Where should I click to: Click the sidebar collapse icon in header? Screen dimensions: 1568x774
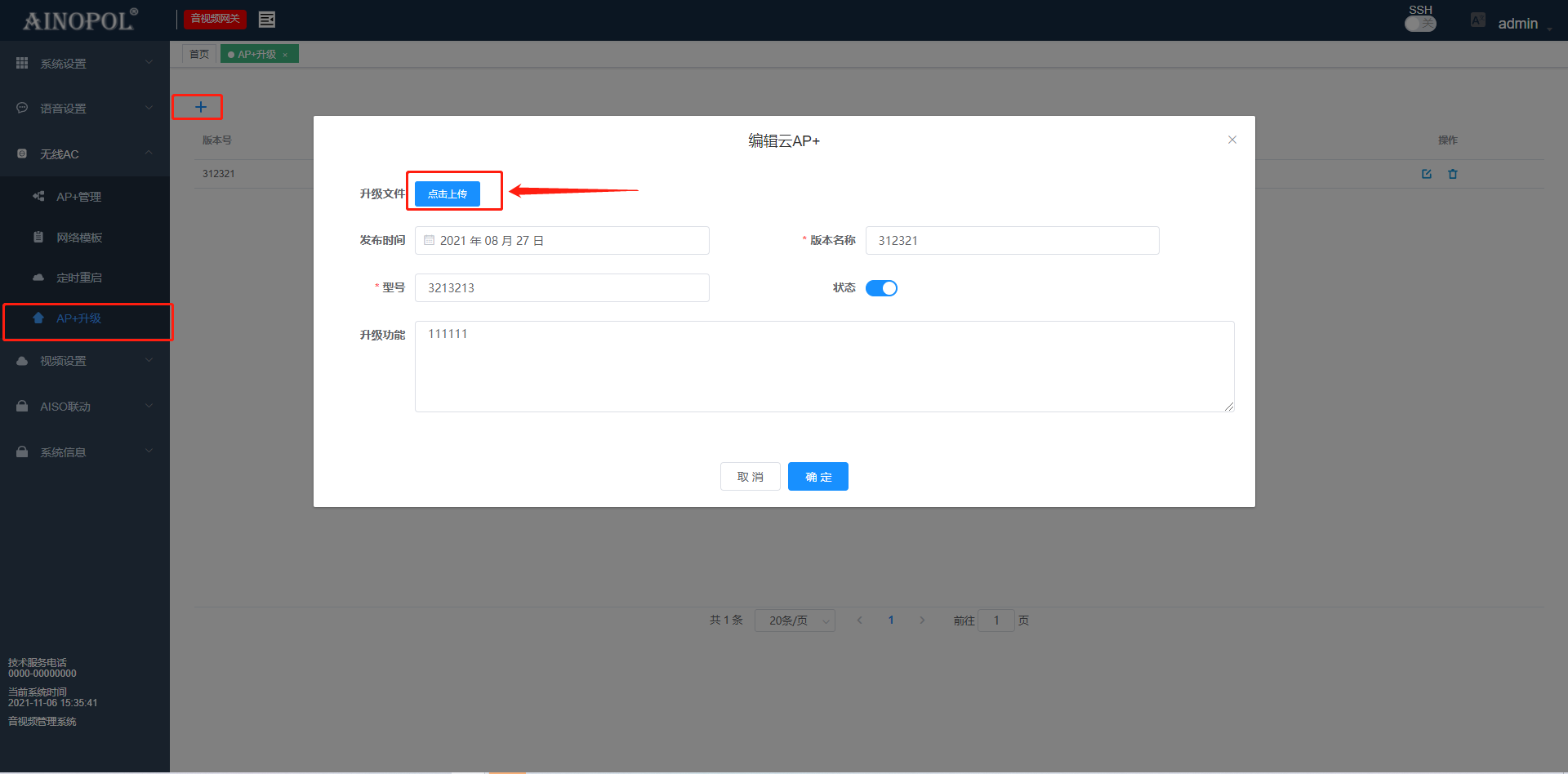(267, 20)
